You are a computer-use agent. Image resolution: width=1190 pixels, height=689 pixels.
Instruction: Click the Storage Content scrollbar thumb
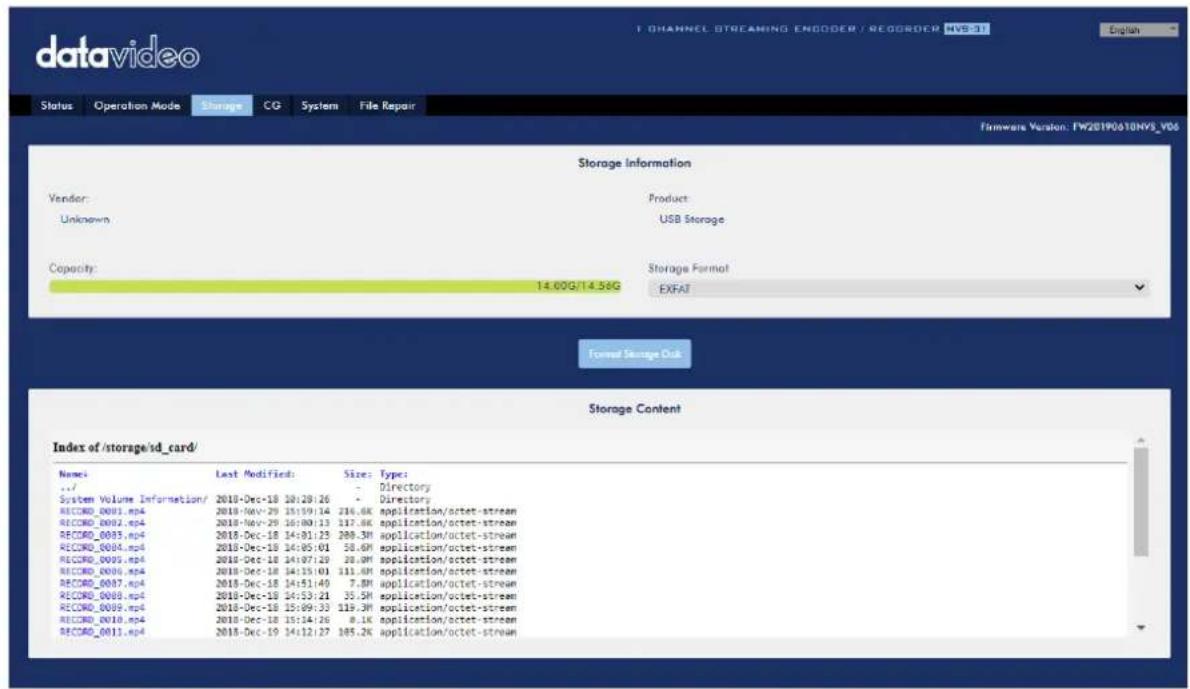click(1141, 502)
